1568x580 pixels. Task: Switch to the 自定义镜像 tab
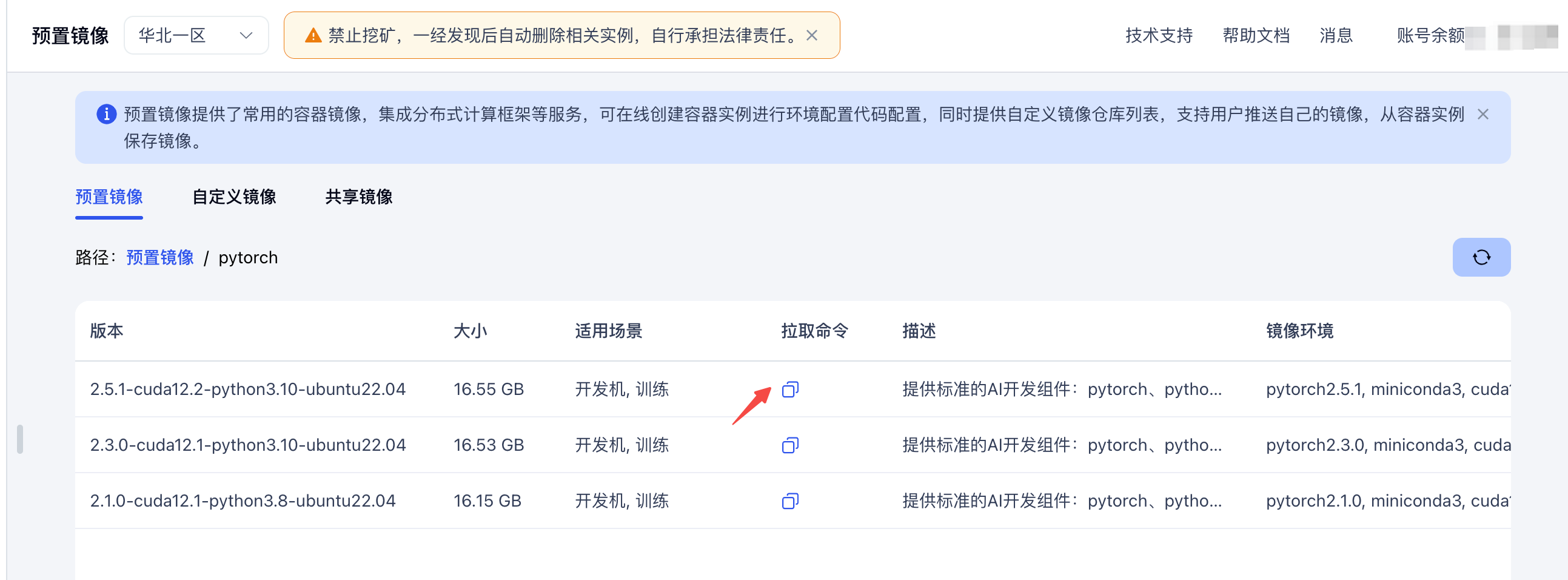point(234,197)
